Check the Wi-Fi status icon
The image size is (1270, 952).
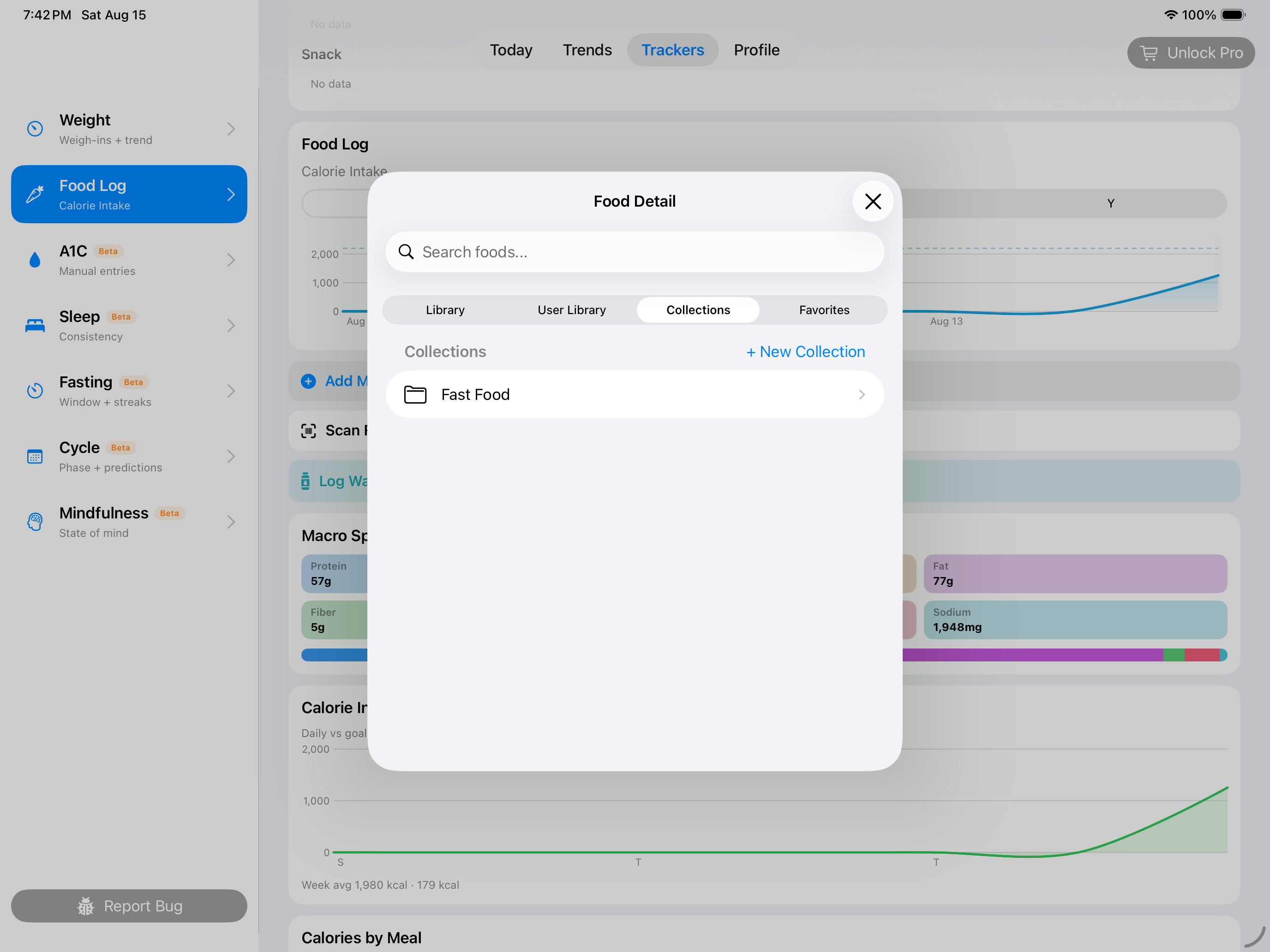(x=1171, y=14)
